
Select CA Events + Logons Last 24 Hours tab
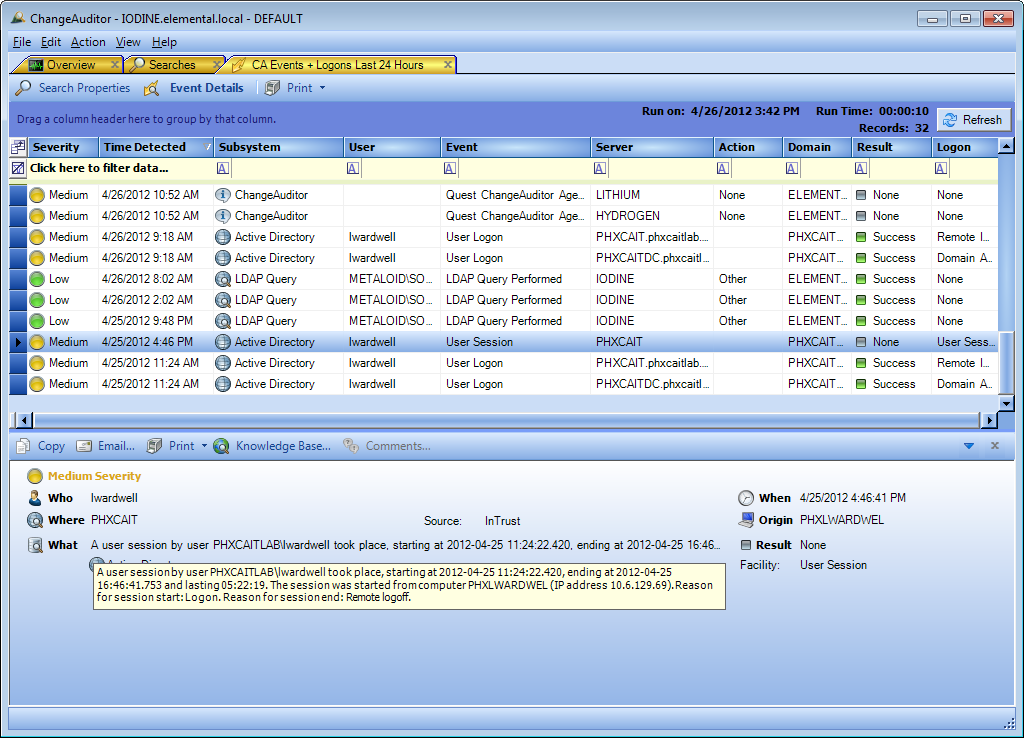click(337, 65)
